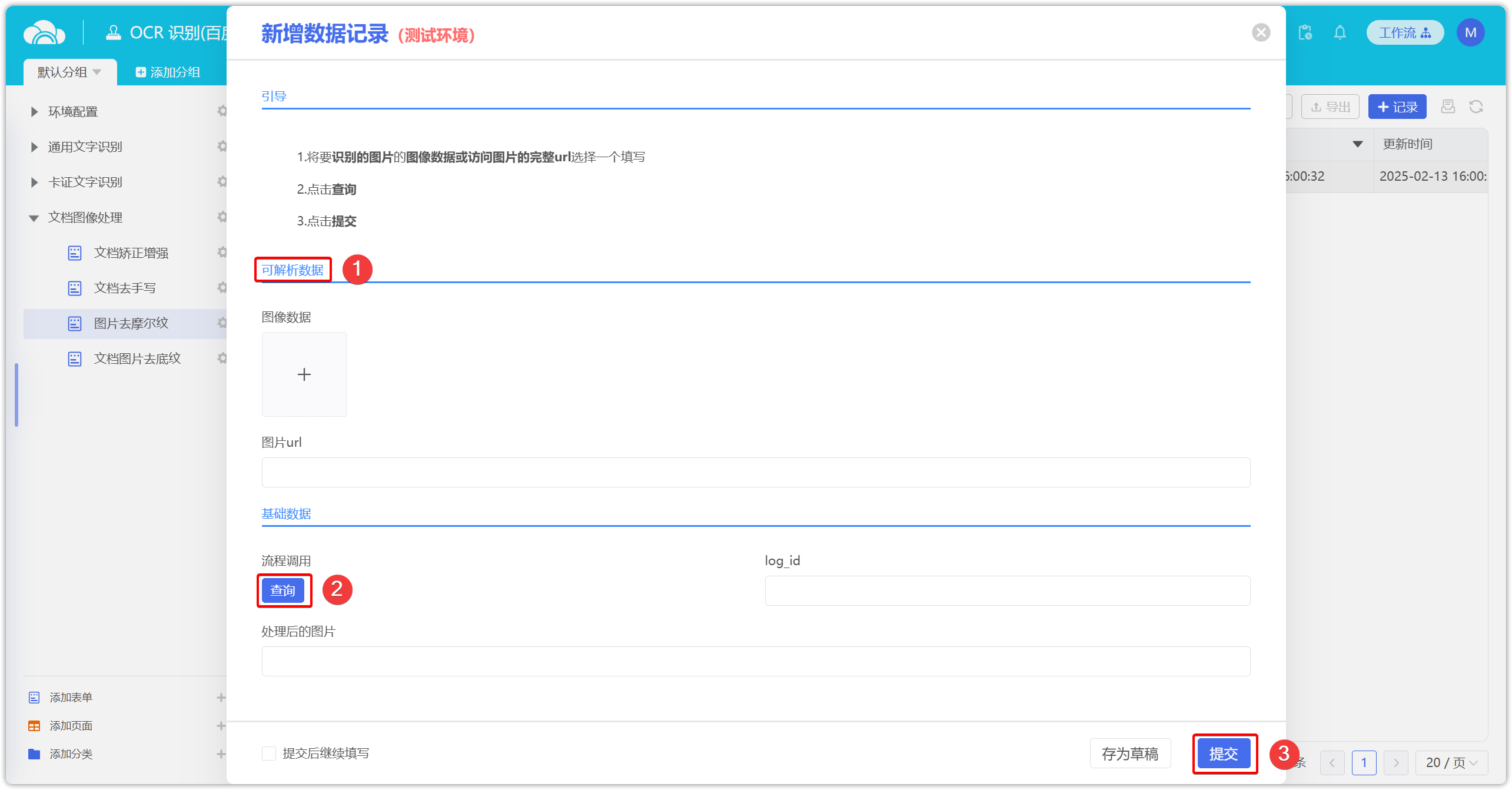Viewport: 1512px width, 790px height.
Task: Expand the 环境配置 tree node
Action: (34, 112)
